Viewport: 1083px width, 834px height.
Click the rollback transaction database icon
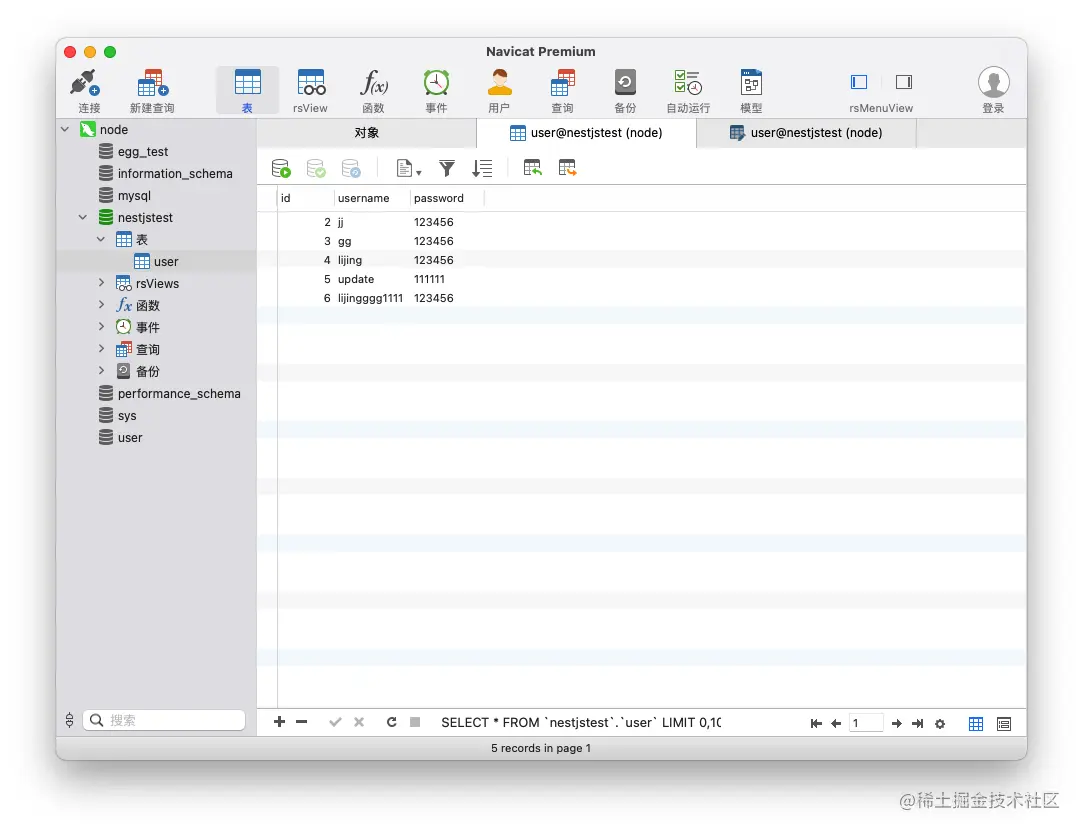pos(351,168)
